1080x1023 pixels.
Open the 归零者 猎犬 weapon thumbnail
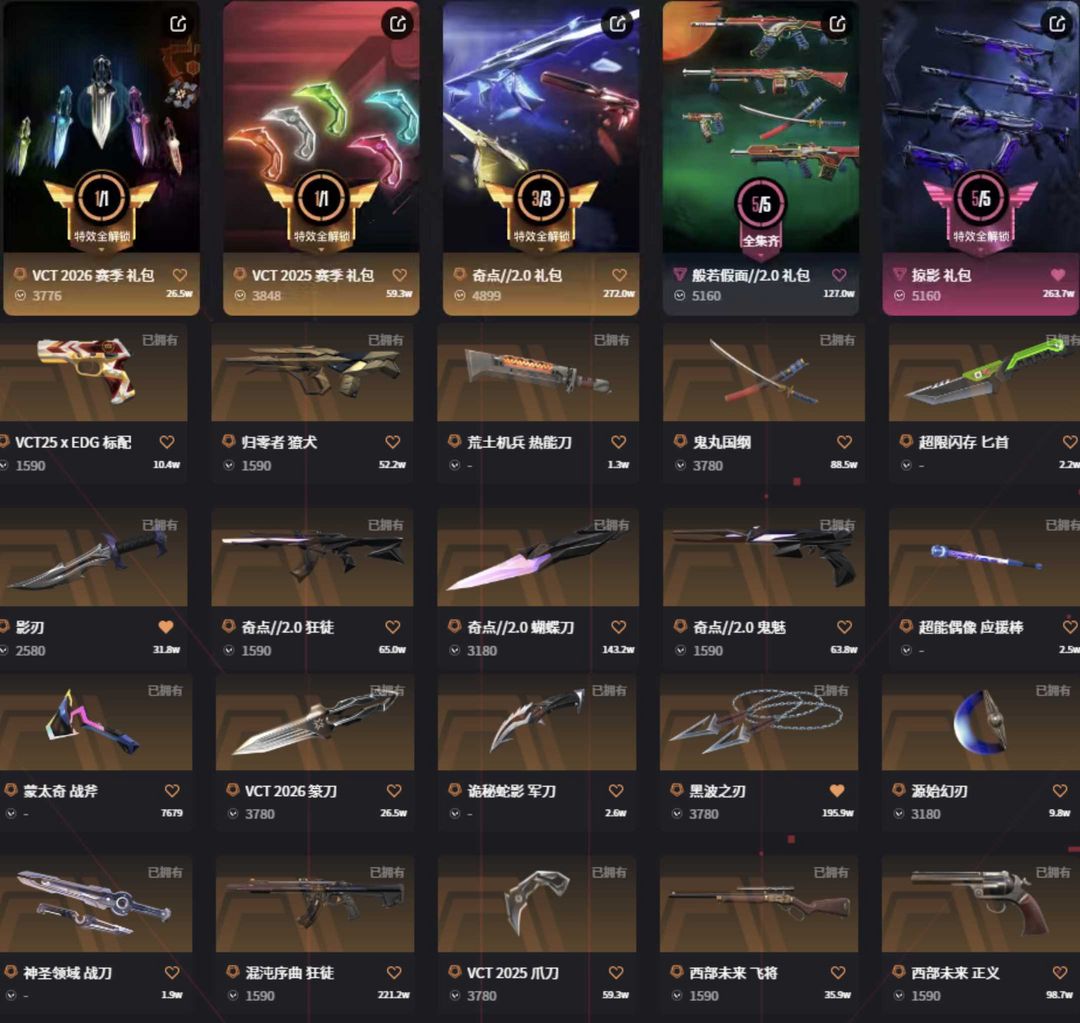tap(312, 373)
